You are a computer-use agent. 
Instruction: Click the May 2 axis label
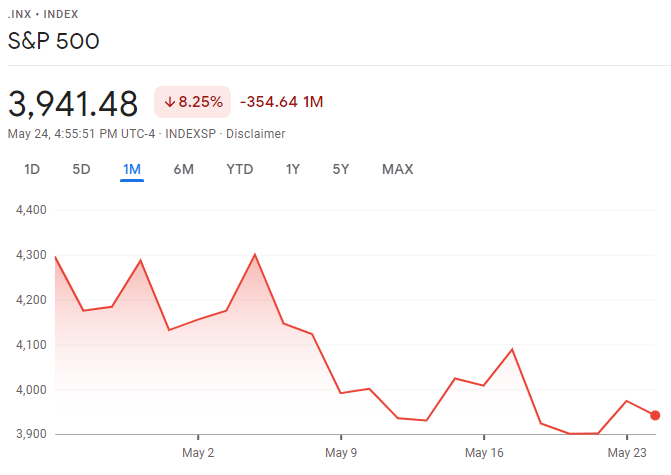point(198,453)
